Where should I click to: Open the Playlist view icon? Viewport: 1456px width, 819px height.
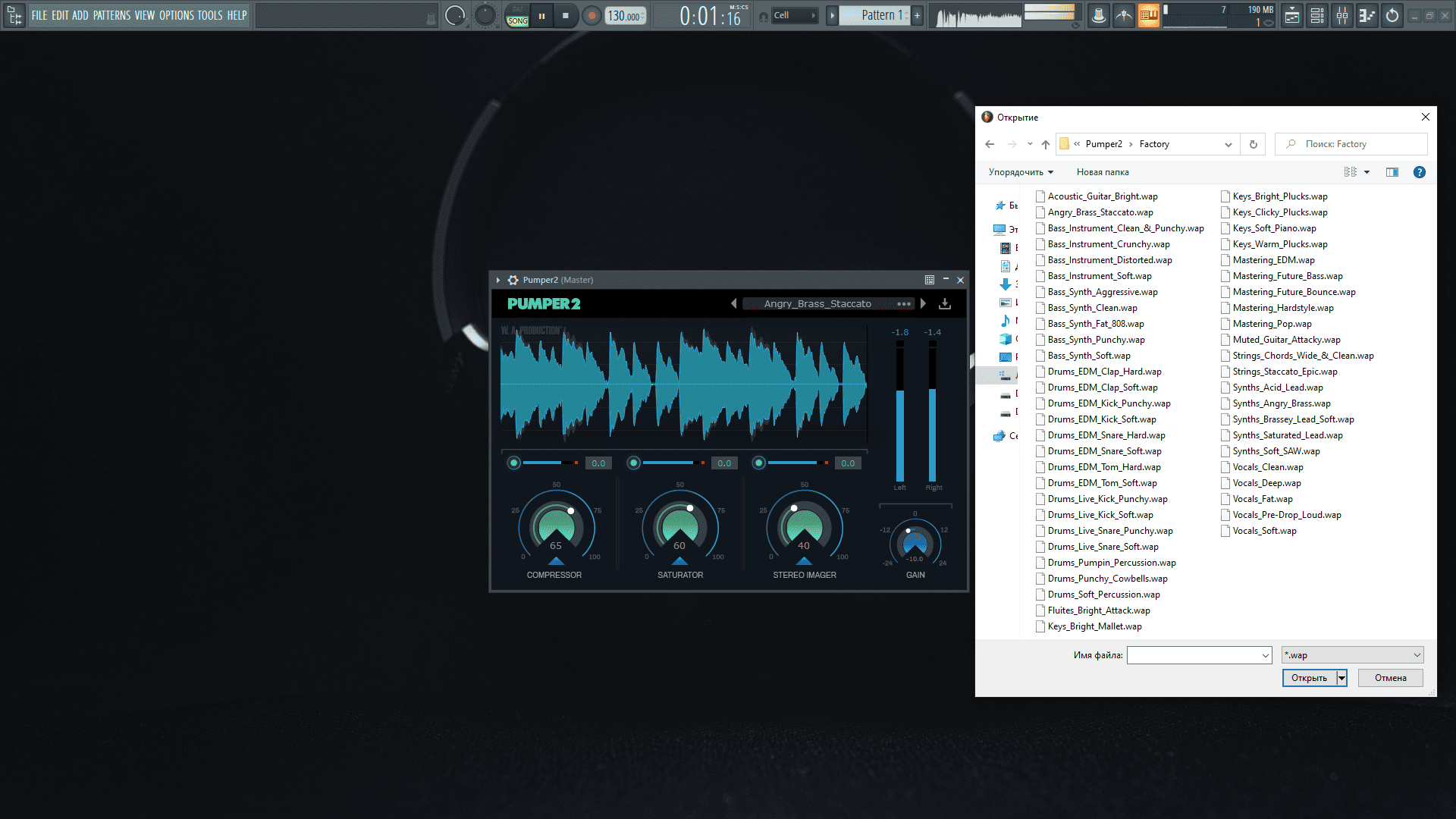point(1292,15)
